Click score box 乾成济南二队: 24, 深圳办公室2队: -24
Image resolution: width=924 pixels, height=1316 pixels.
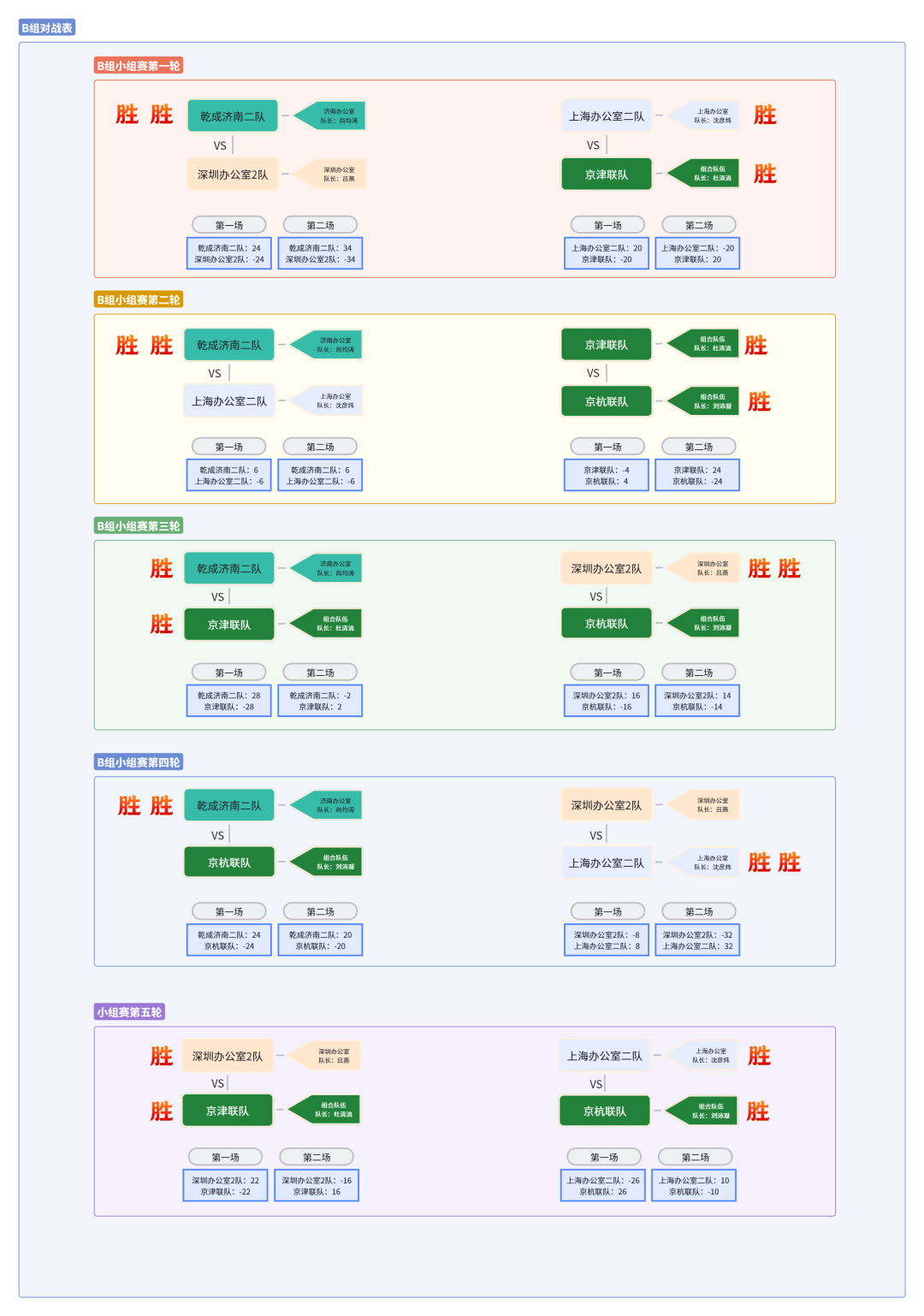tap(229, 253)
